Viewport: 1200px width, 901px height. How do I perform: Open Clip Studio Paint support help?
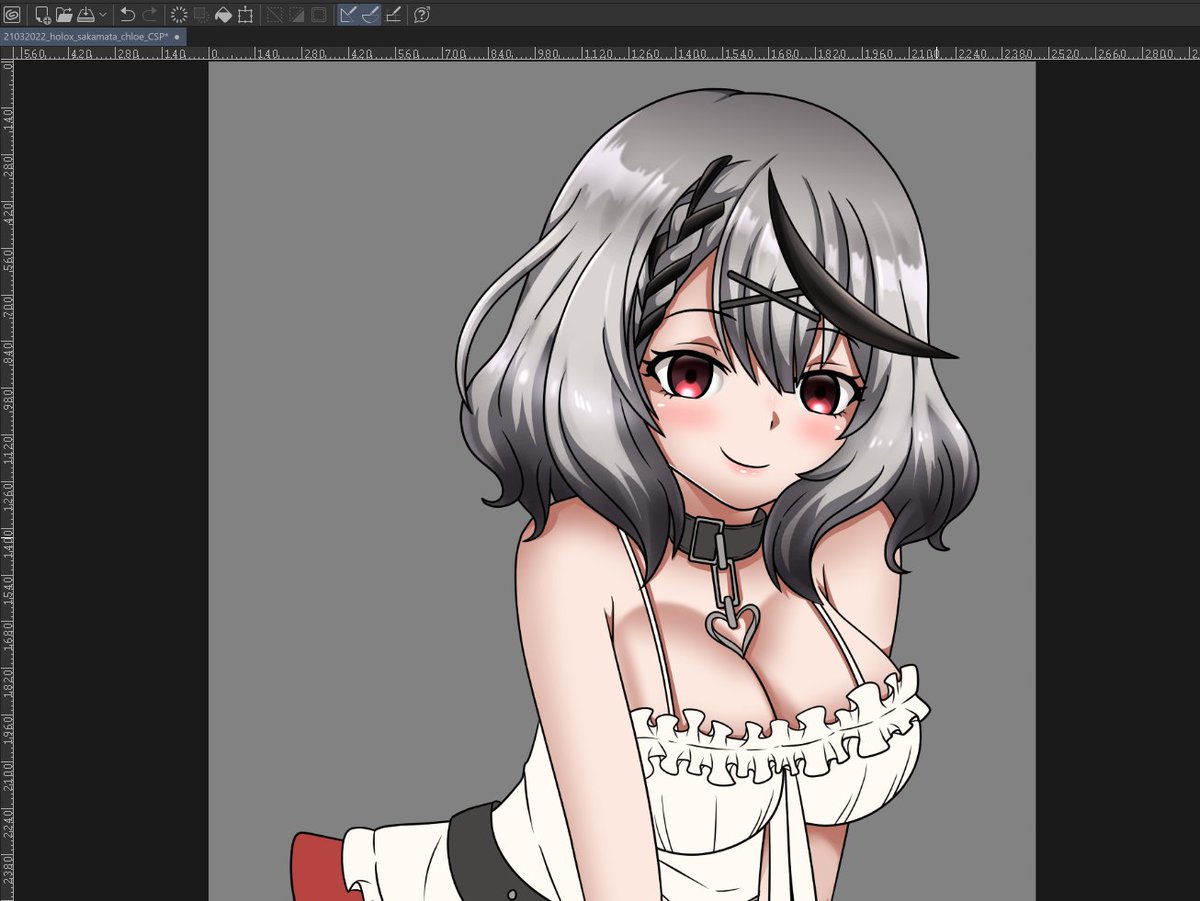422,14
